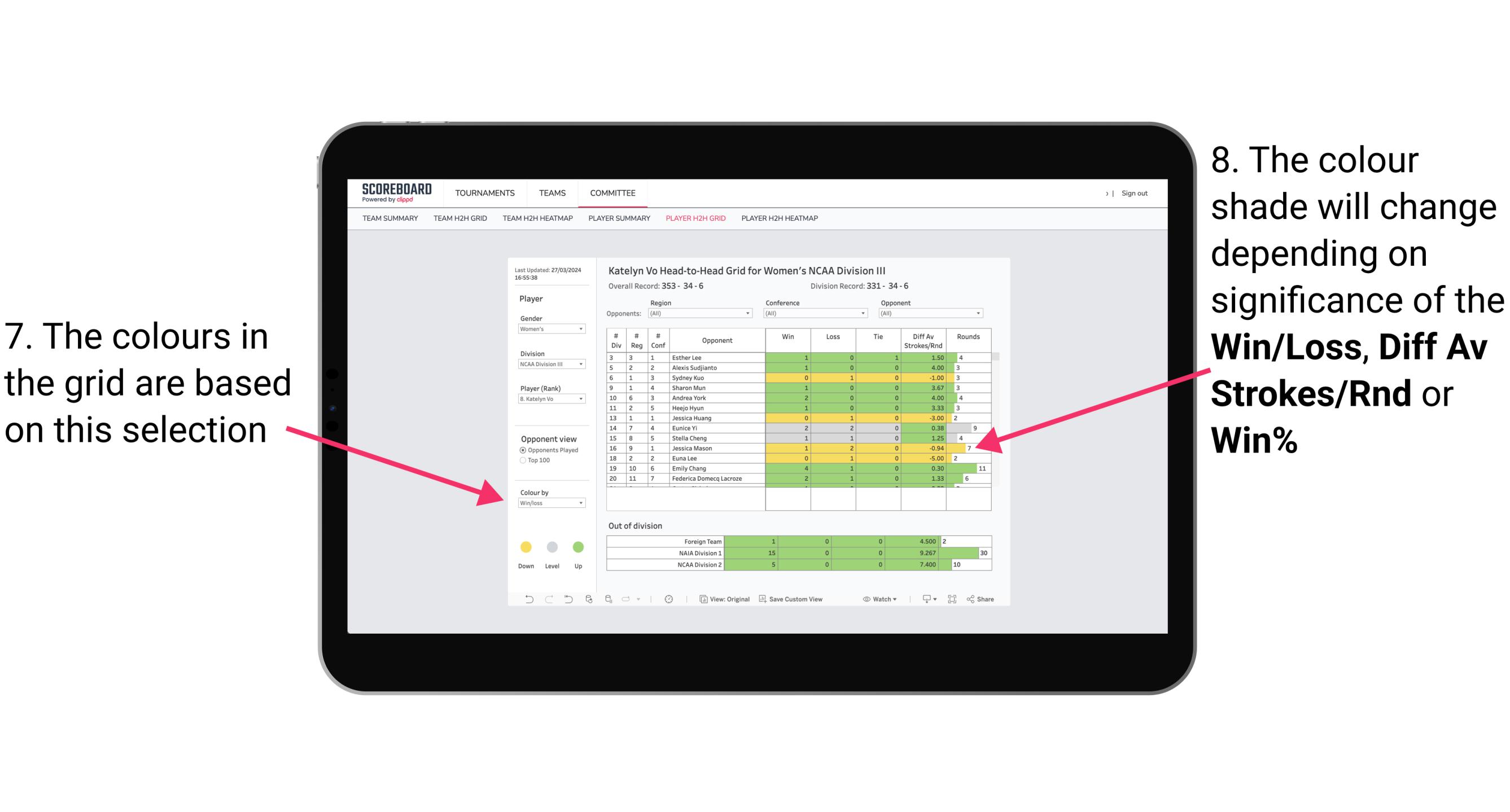
Task: Click on Euna Lee opponent row
Action: coord(700,459)
